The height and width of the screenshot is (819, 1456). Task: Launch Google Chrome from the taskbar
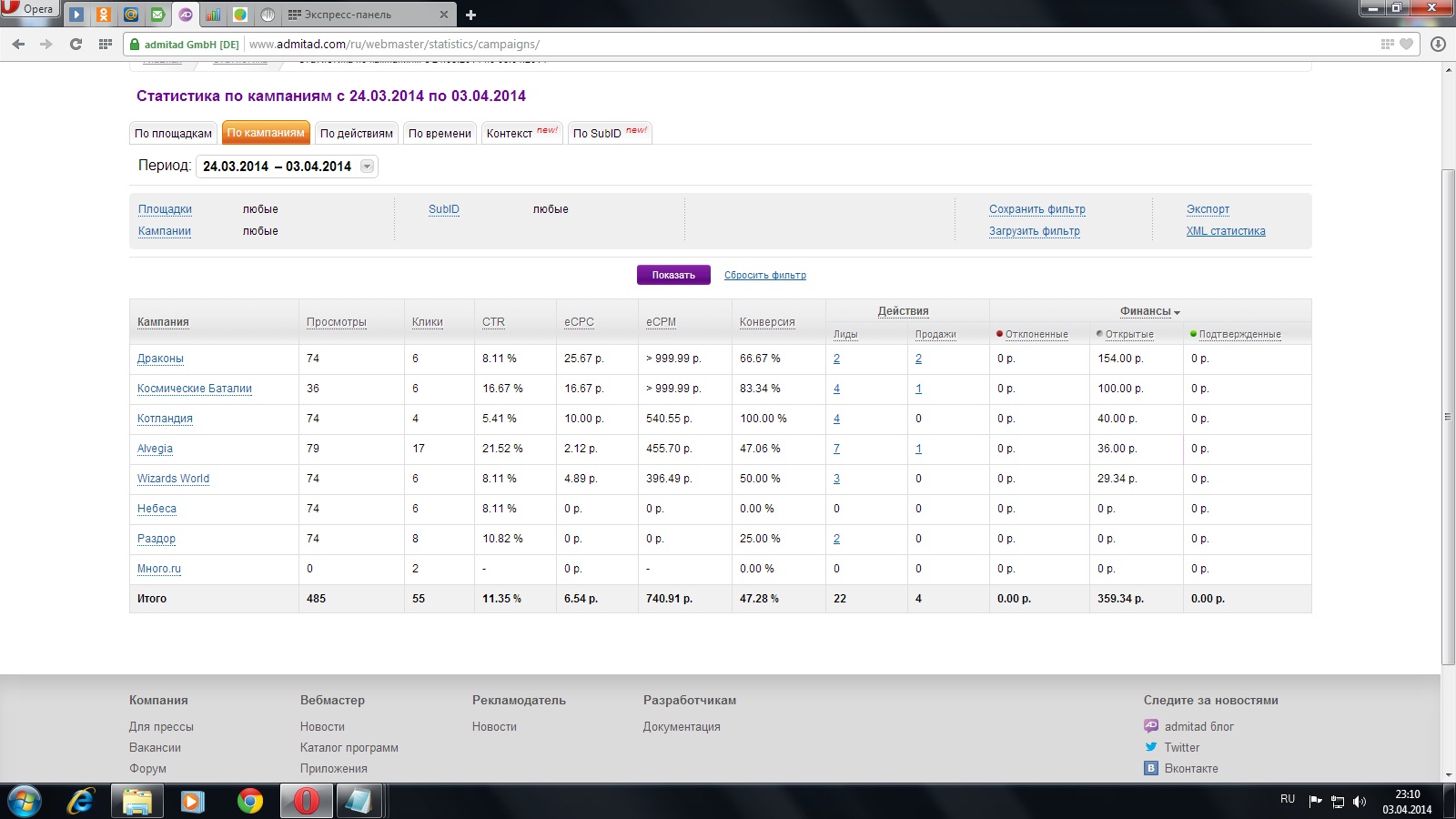click(249, 801)
